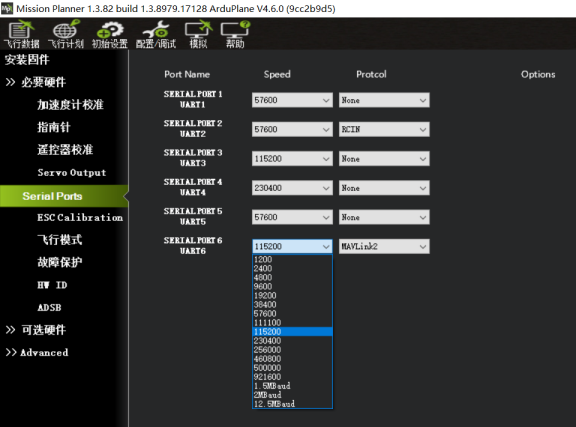Select 12.5MBaud at the list bottom

pos(292,404)
